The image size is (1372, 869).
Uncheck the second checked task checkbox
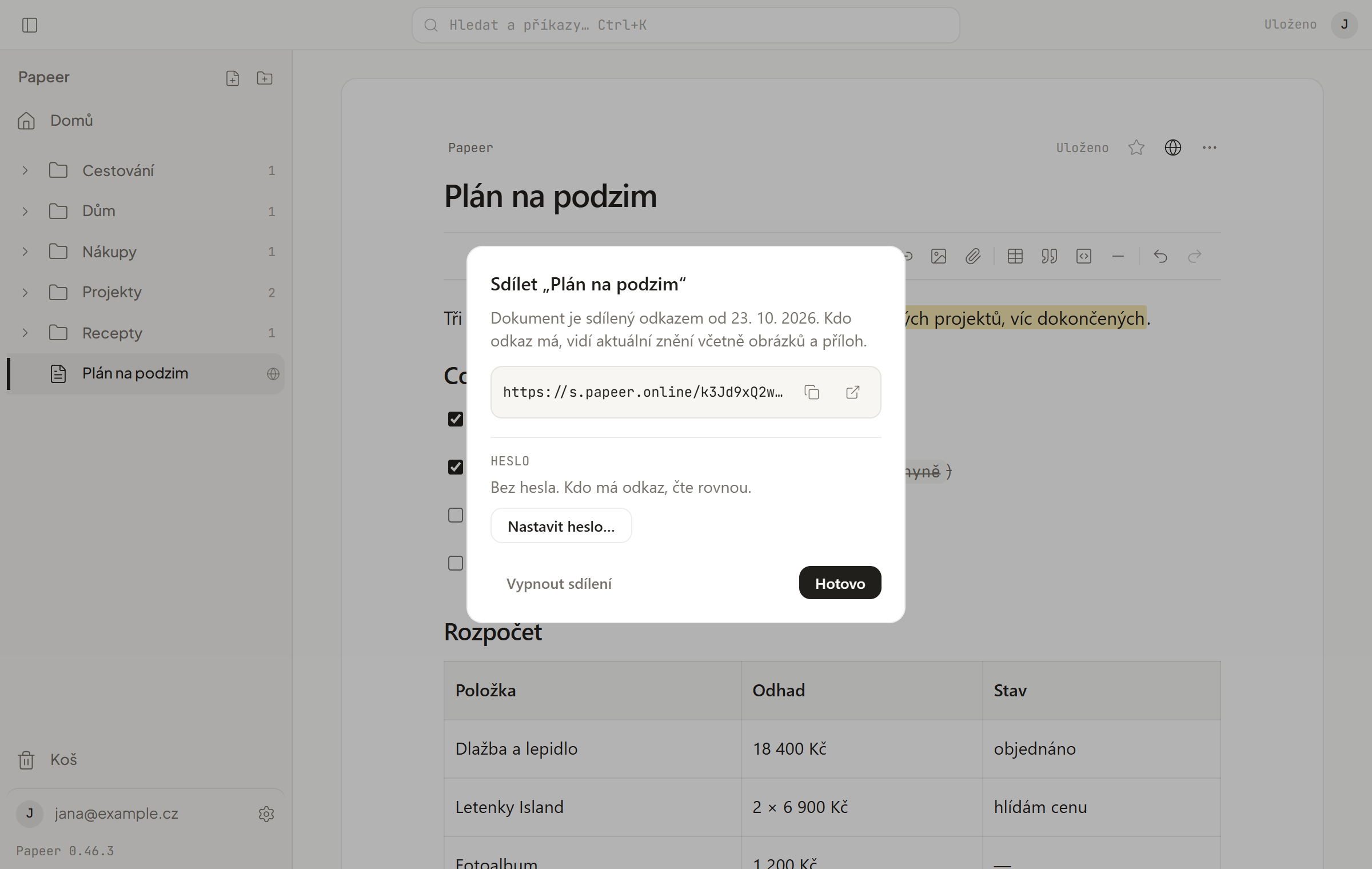(x=456, y=467)
